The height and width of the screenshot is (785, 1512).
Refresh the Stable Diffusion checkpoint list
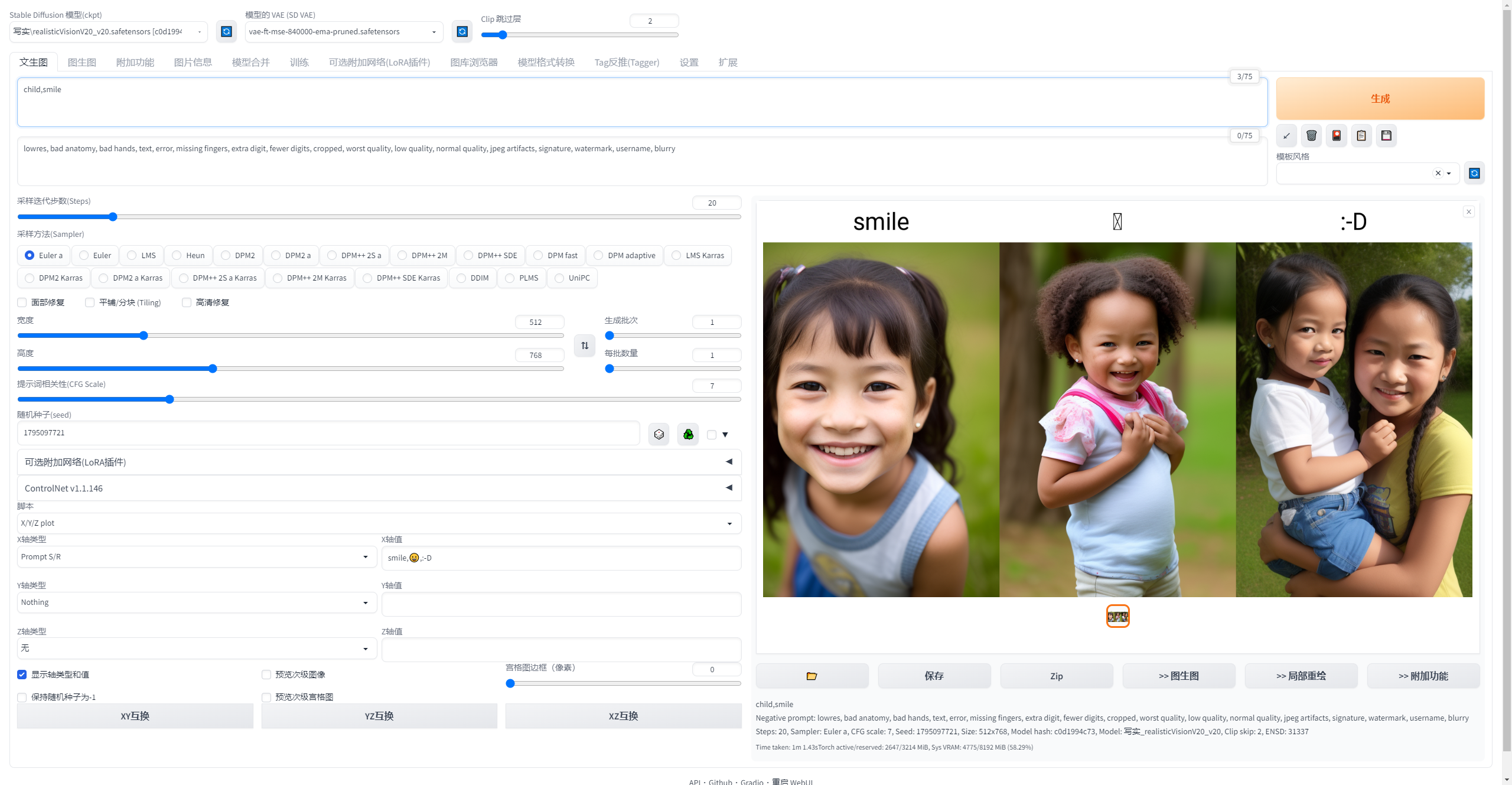pyautogui.click(x=226, y=31)
